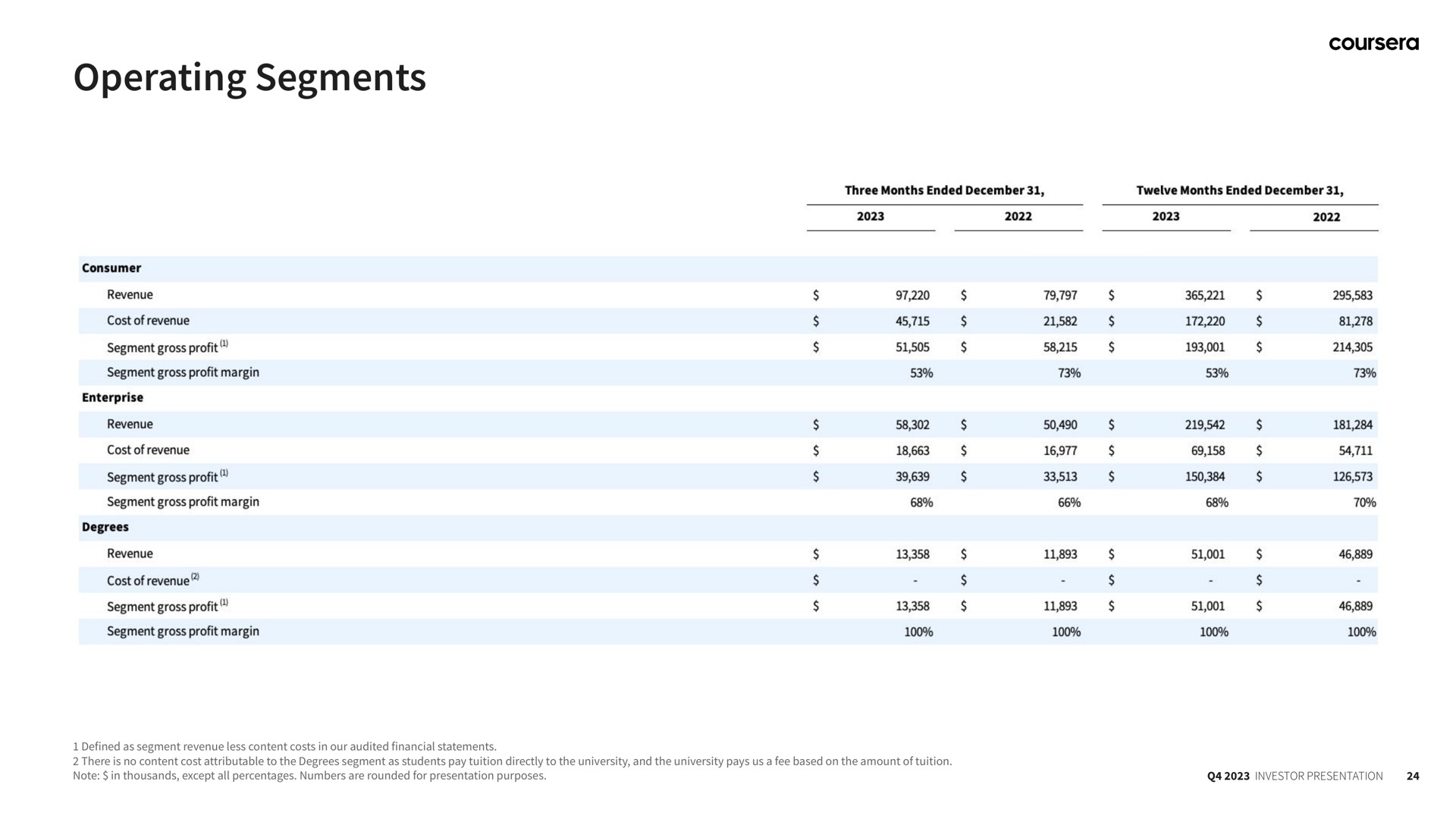Click Consumer cost of revenue 81,278

click(x=1356, y=322)
